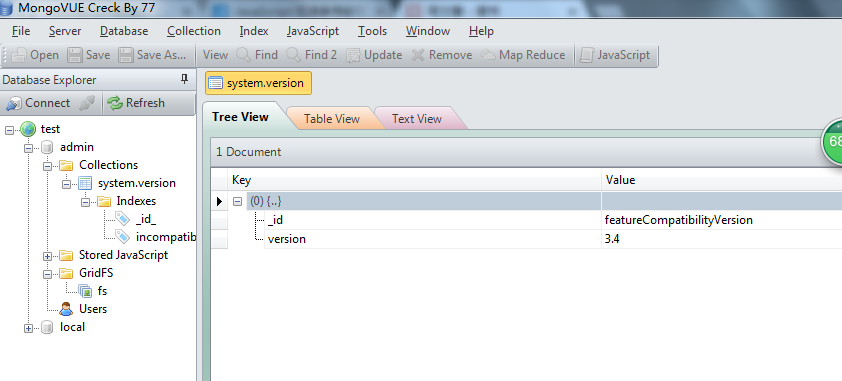The width and height of the screenshot is (842, 381).
Task: Click the Value column header
Action: (722, 180)
